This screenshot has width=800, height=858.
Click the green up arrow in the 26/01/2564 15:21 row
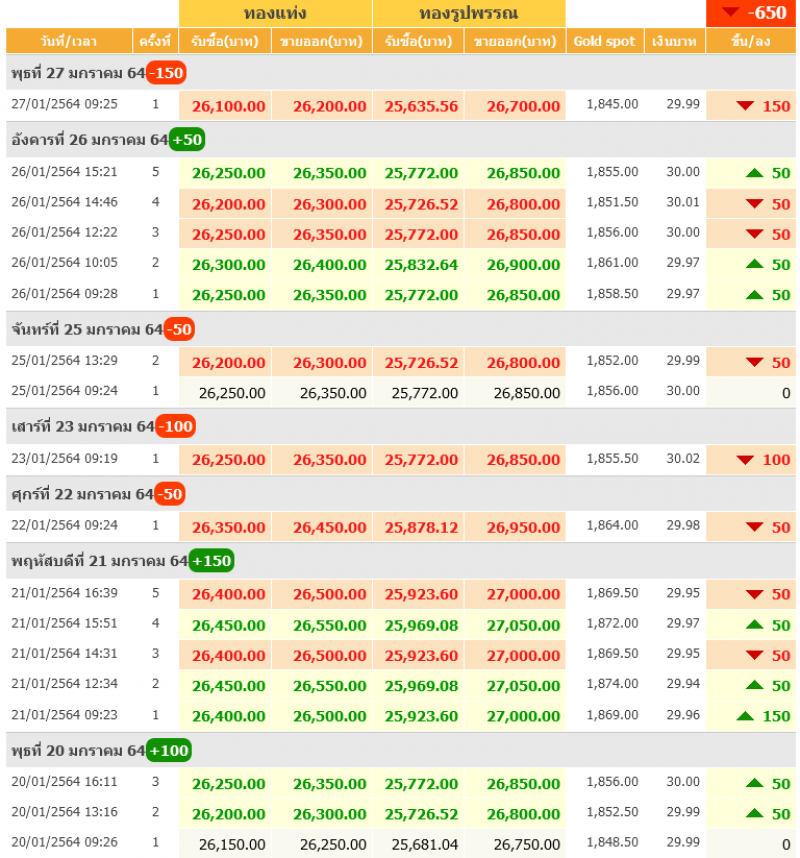point(755,173)
